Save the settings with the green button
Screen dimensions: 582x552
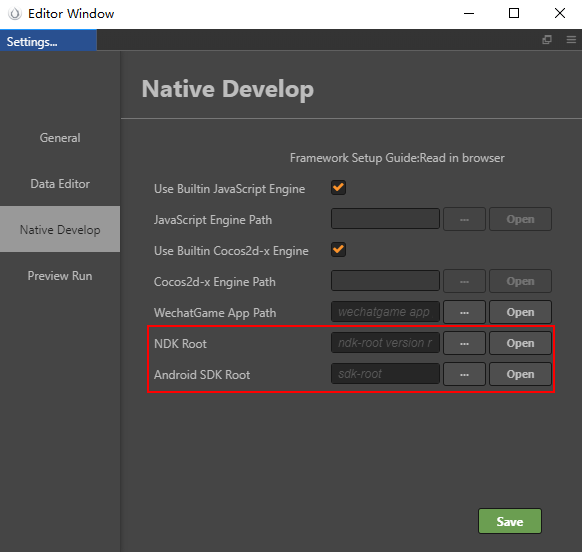(x=510, y=521)
